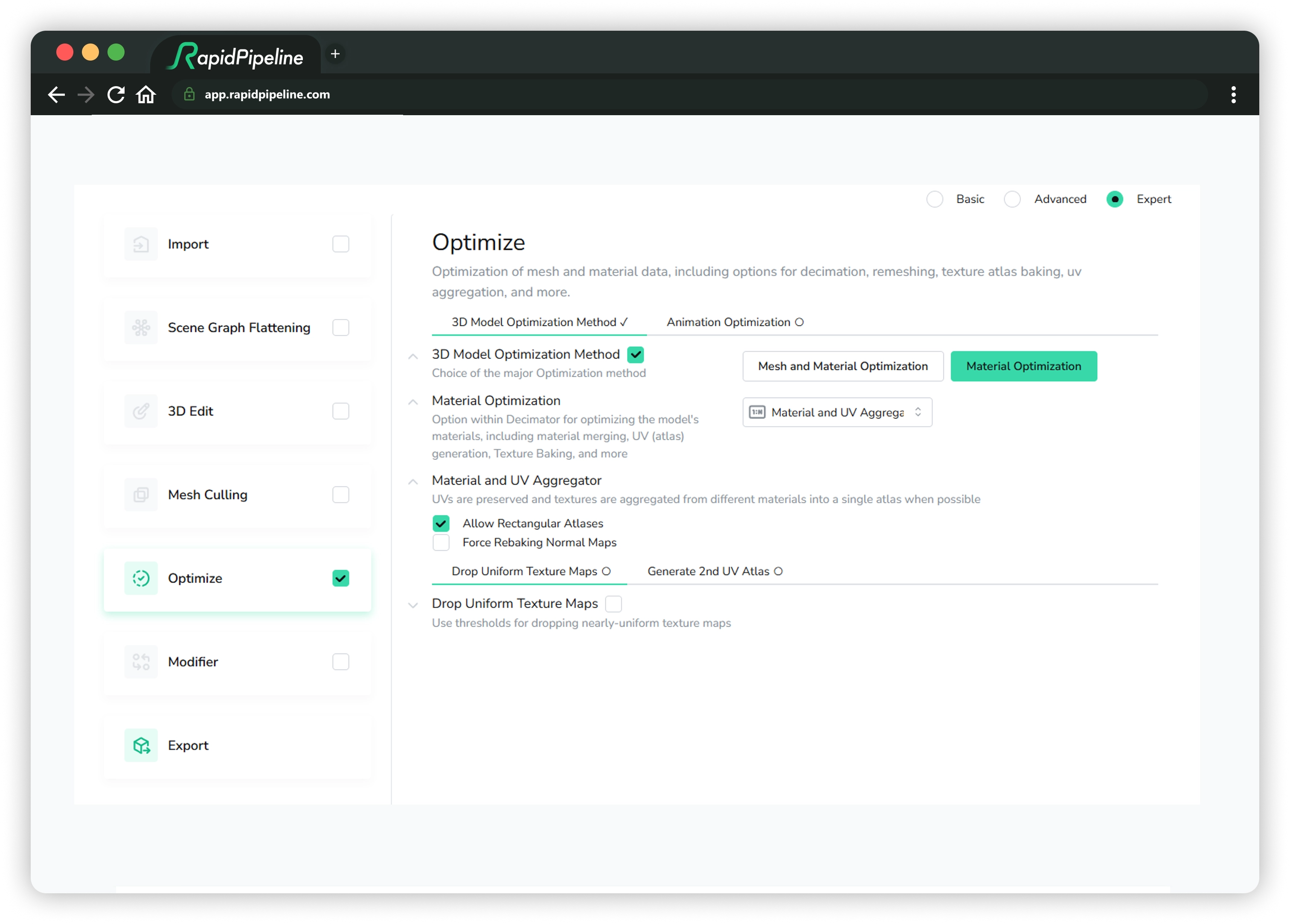Enable the Mesh Culling checkbox
Image resolution: width=1290 pixels, height=924 pixels.
[x=341, y=495]
